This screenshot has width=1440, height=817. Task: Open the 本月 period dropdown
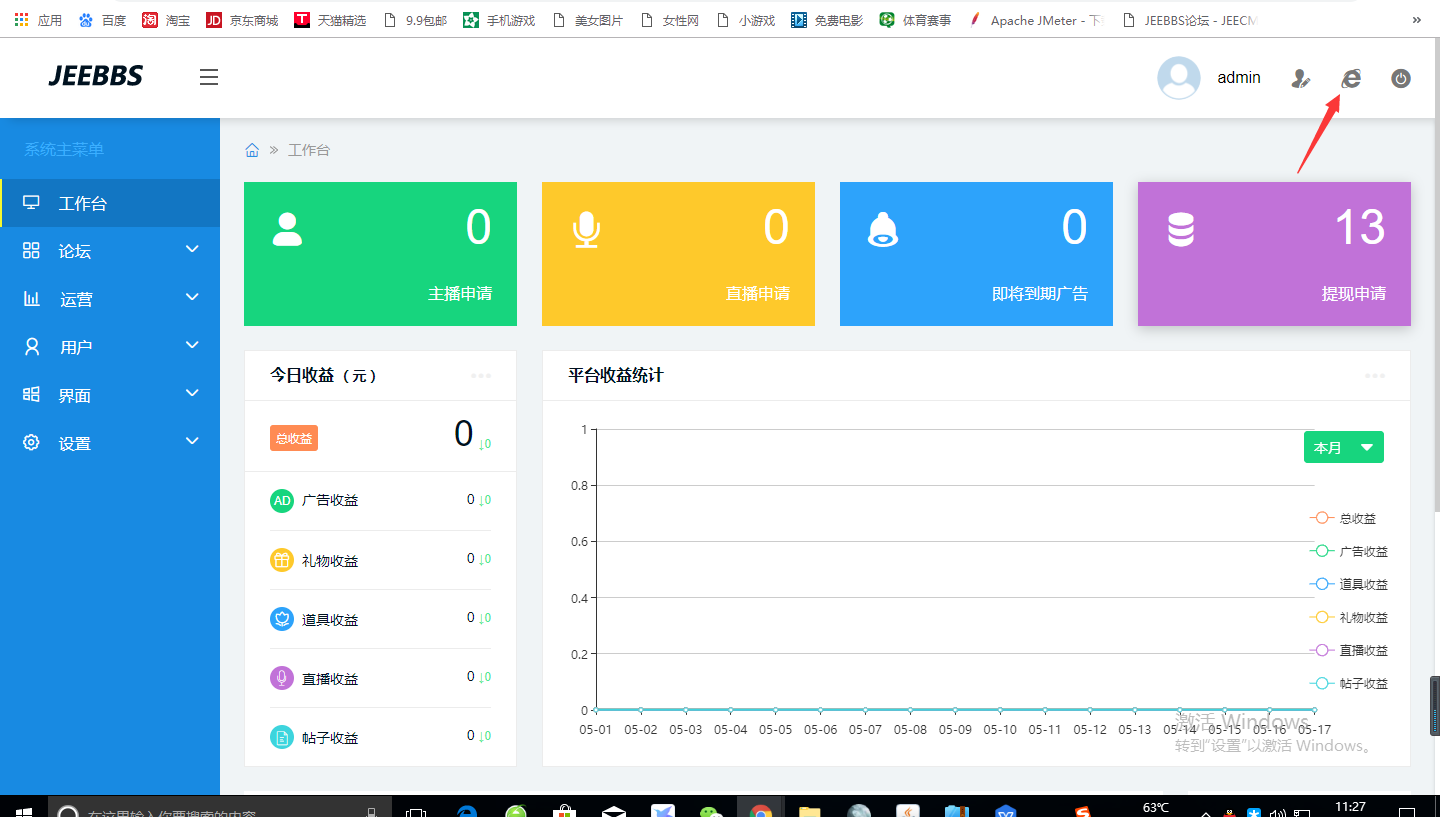point(1343,447)
